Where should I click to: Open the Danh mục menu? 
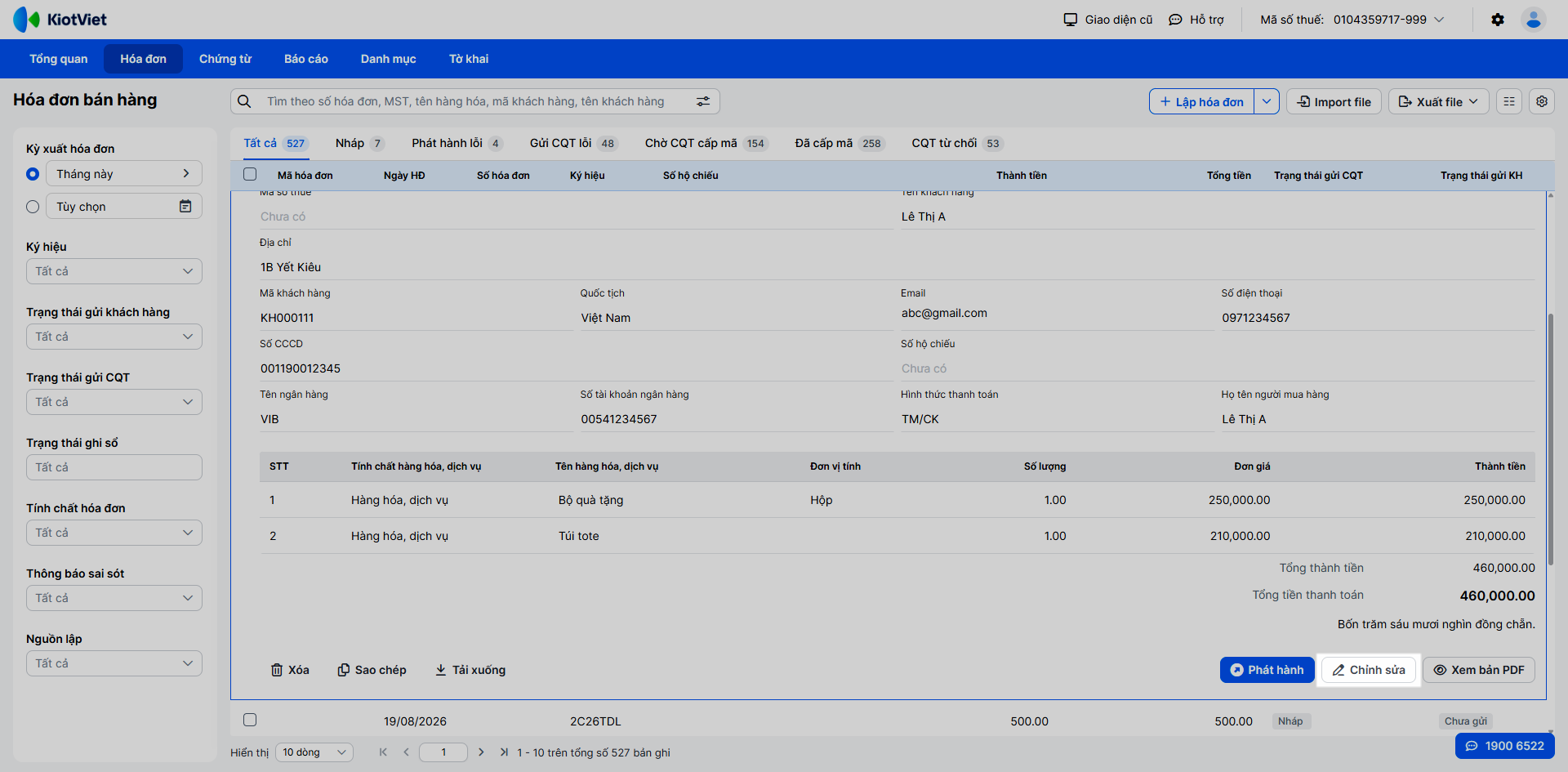pos(389,59)
